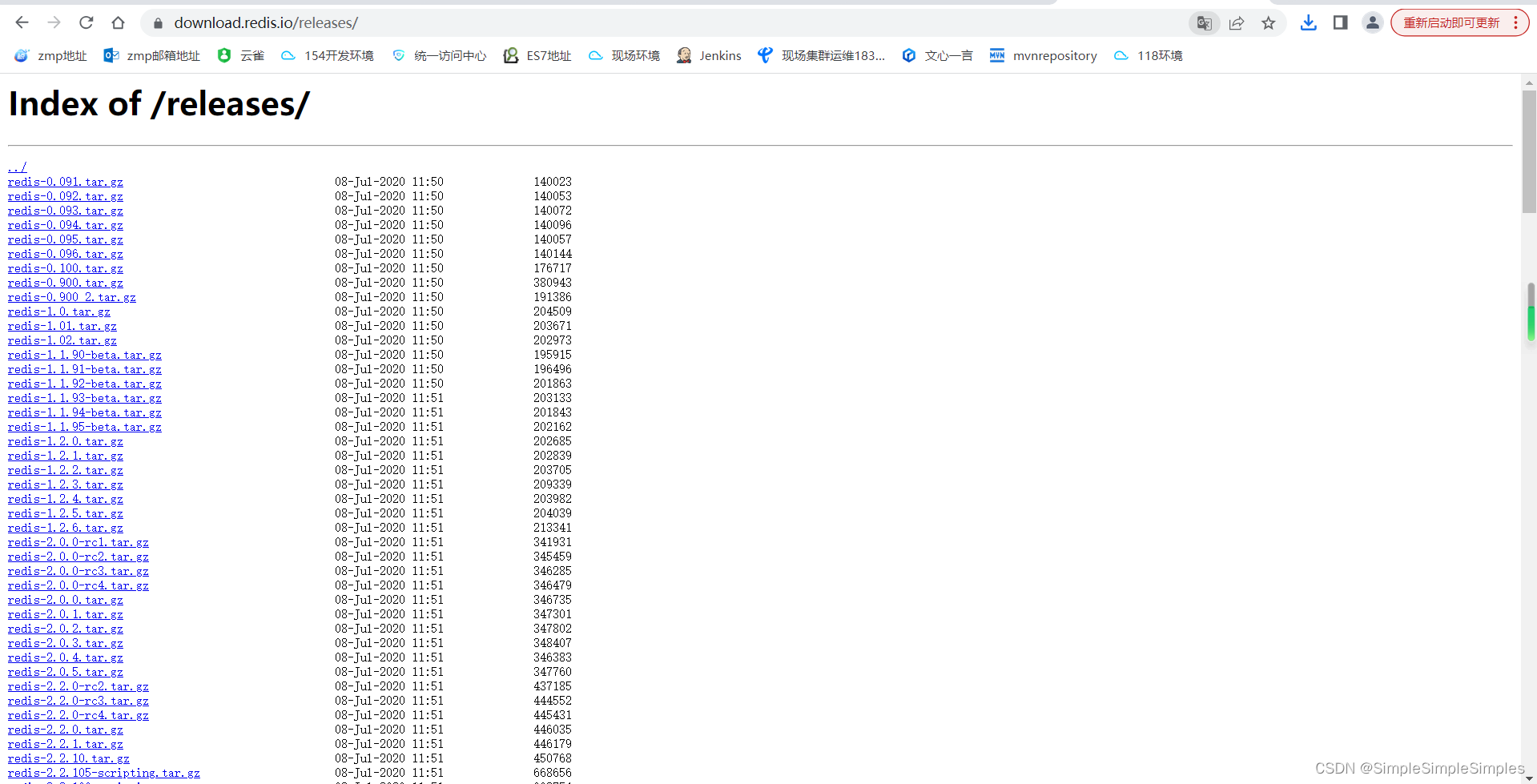Viewport: 1537px width, 784px height.
Task: Download redis-1.2.0.tar.gz
Action: coord(66,441)
